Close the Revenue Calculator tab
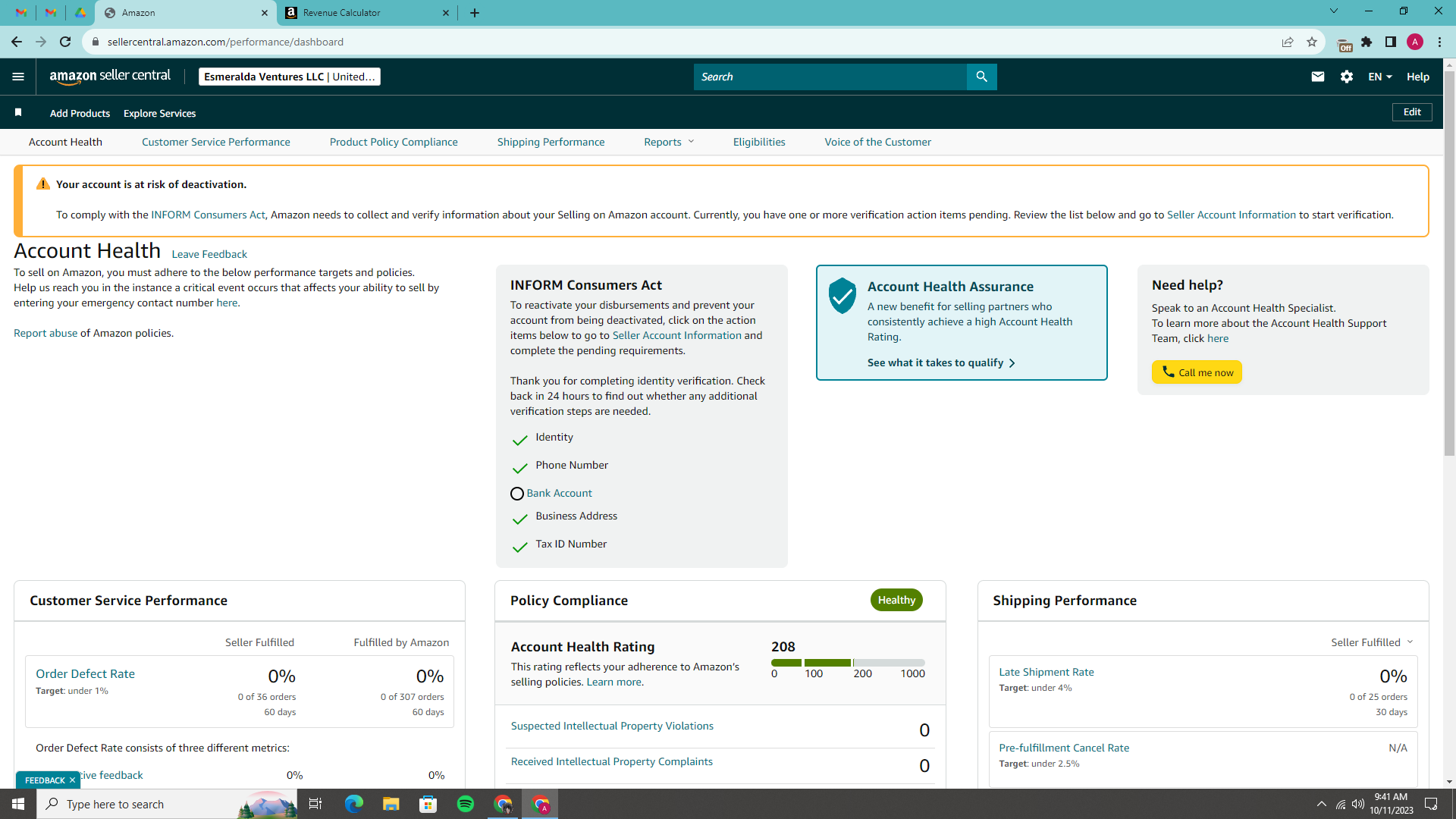Image resolution: width=1456 pixels, height=819 pixels. coord(445,13)
